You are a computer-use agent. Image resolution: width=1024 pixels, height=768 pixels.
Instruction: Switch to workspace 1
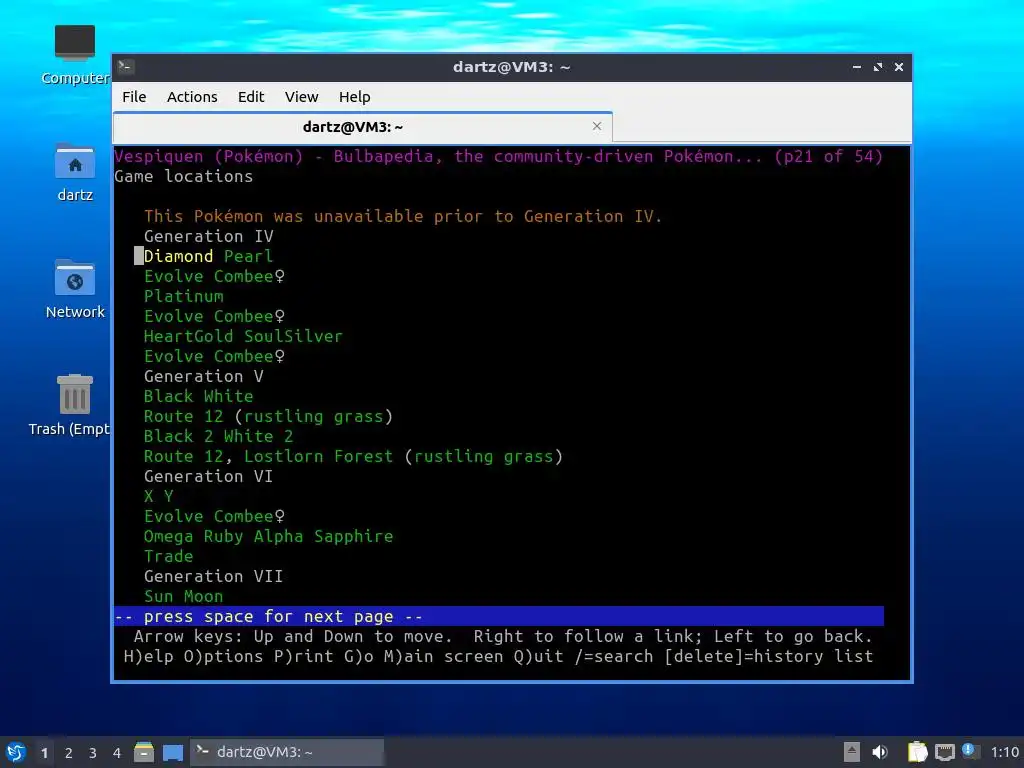[44, 753]
